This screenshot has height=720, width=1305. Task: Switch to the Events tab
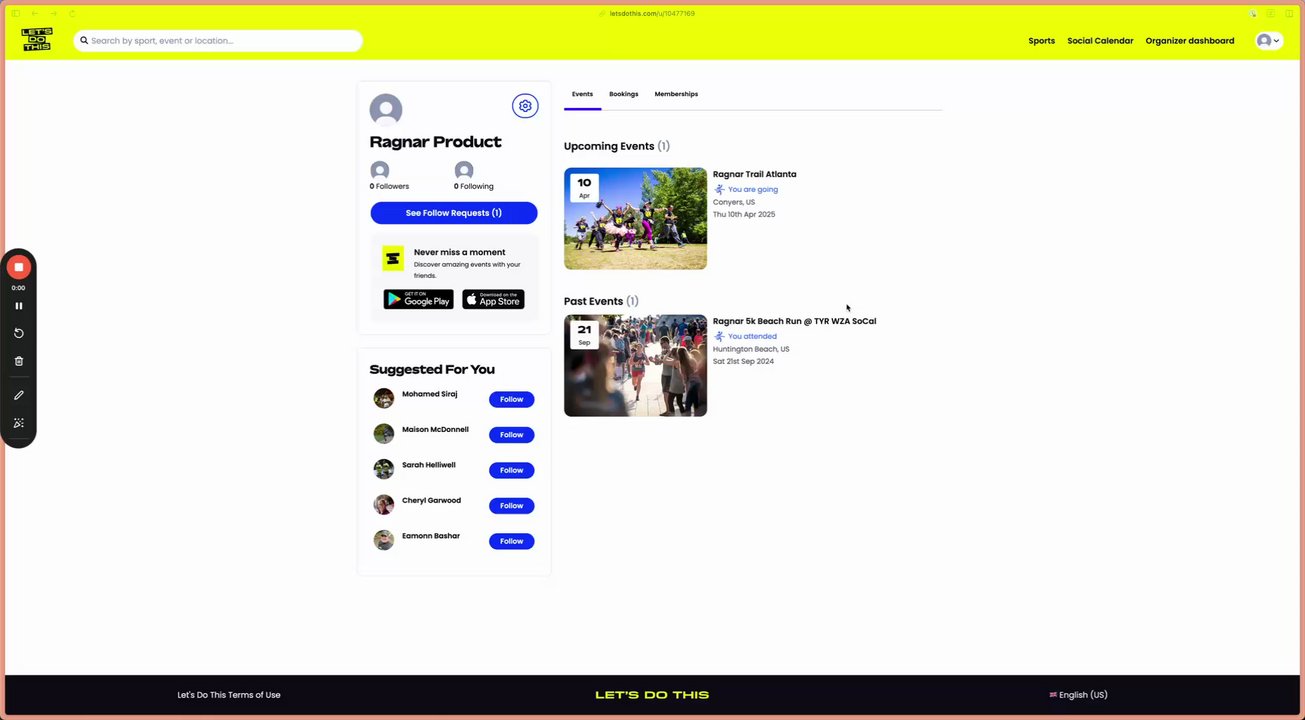point(582,94)
